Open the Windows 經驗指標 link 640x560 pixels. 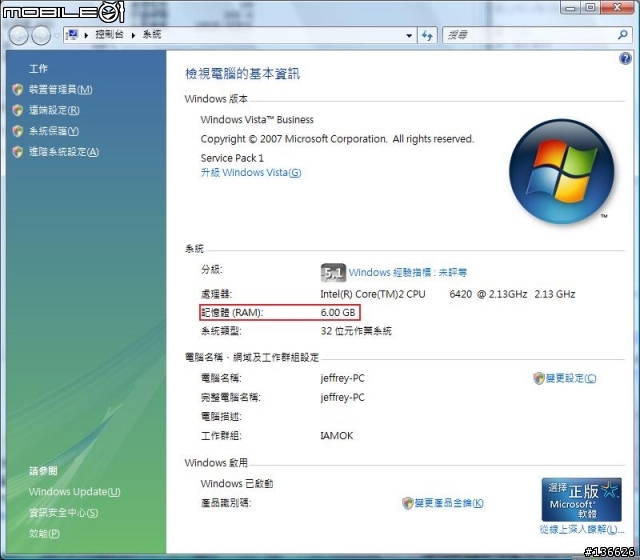coord(407,272)
